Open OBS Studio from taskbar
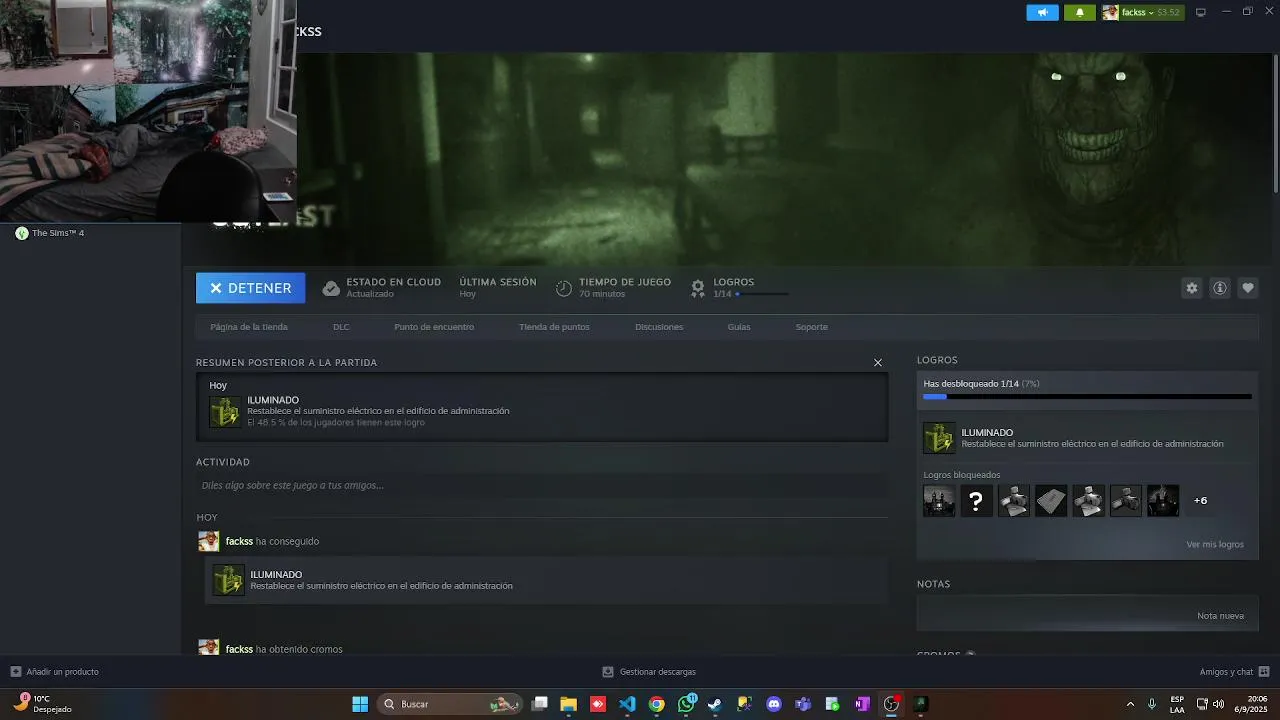Screen dimensions: 1280x720 891,704
